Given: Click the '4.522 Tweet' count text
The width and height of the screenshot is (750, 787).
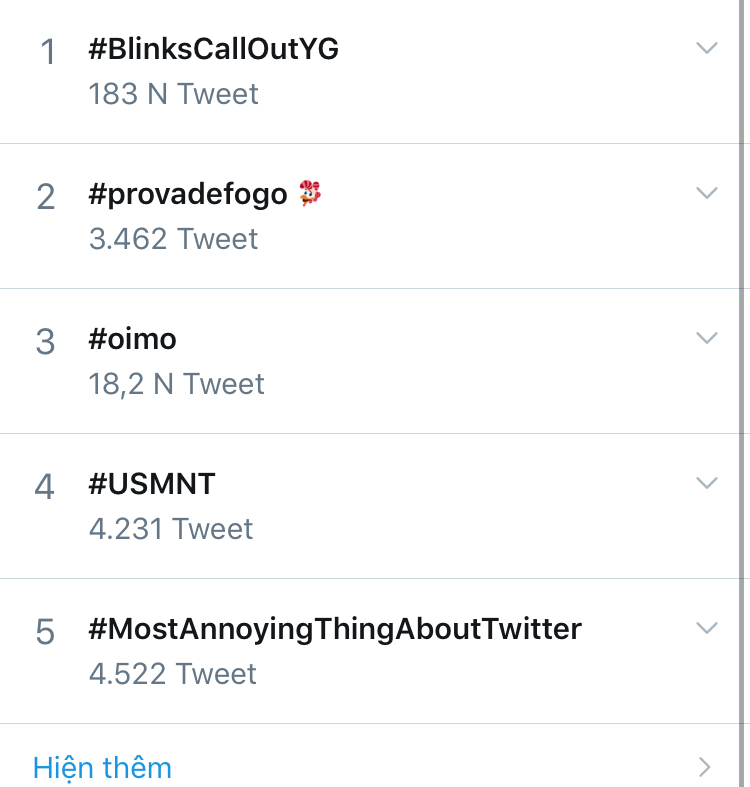Looking at the screenshot, I should [172, 674].
